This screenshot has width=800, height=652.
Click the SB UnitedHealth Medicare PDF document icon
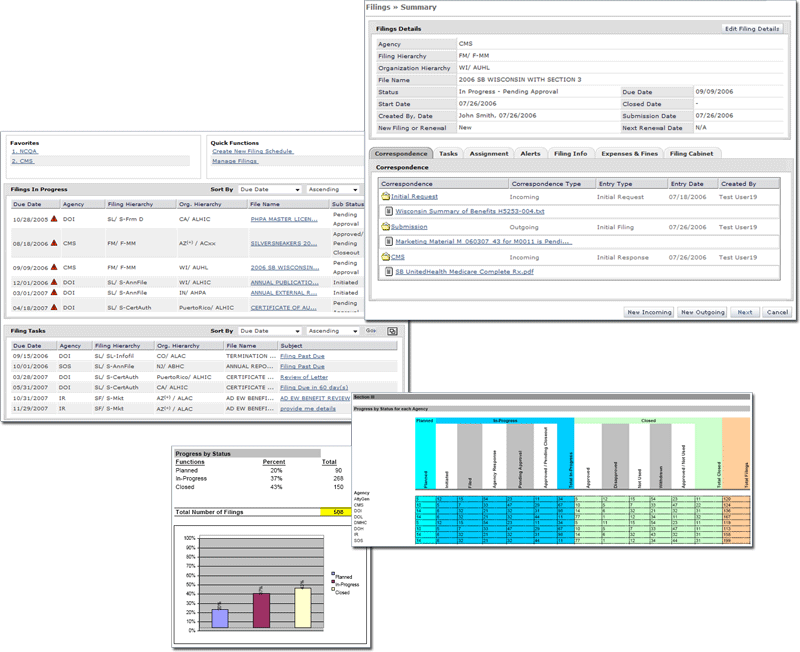coord(389,271)
